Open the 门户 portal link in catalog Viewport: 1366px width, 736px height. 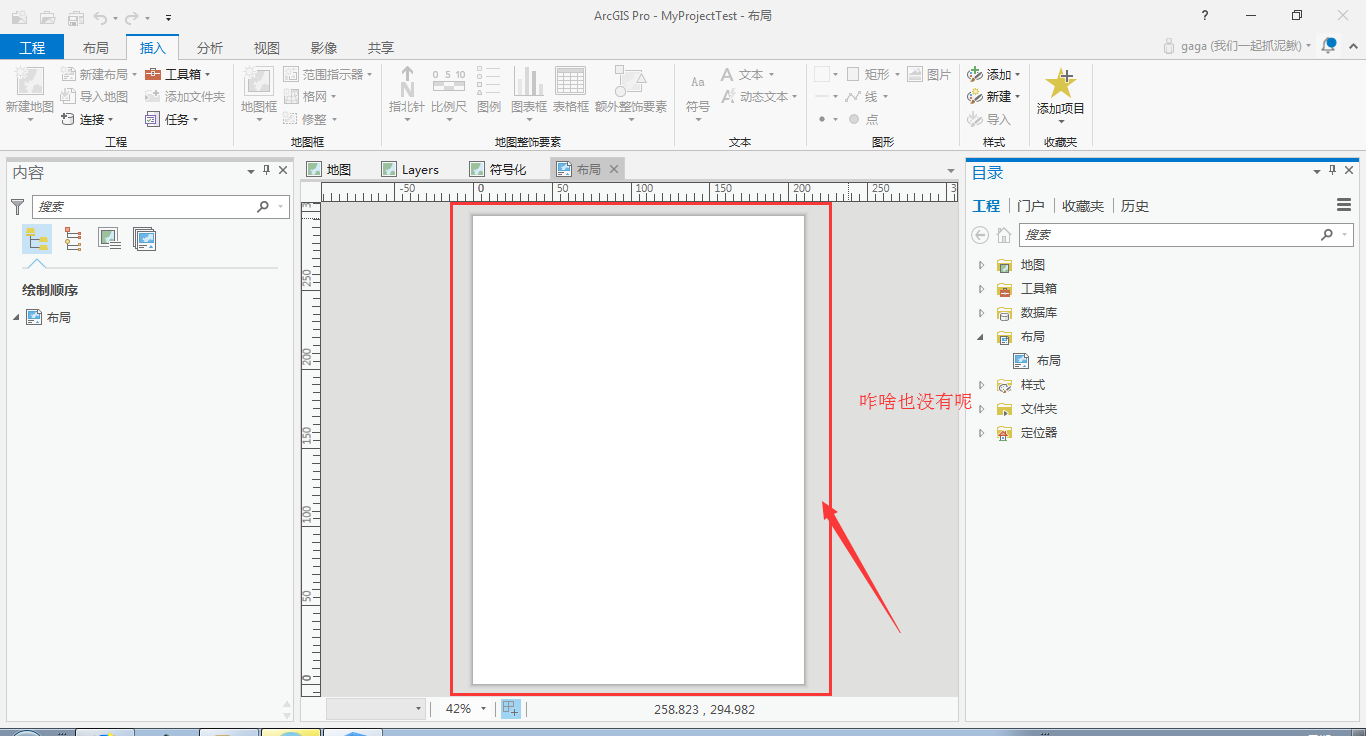pos(1031,206)
